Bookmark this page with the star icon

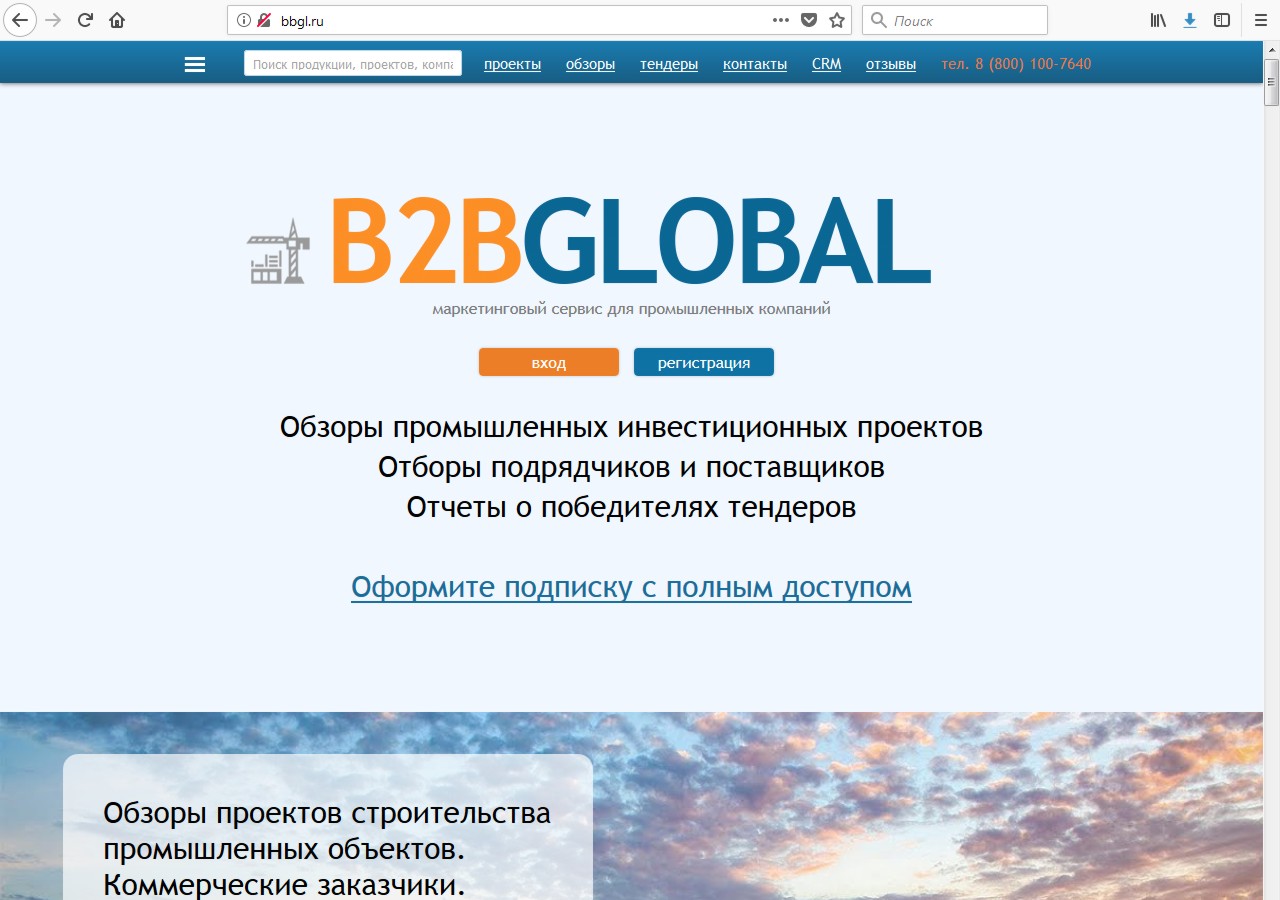[x=837, y=20]
